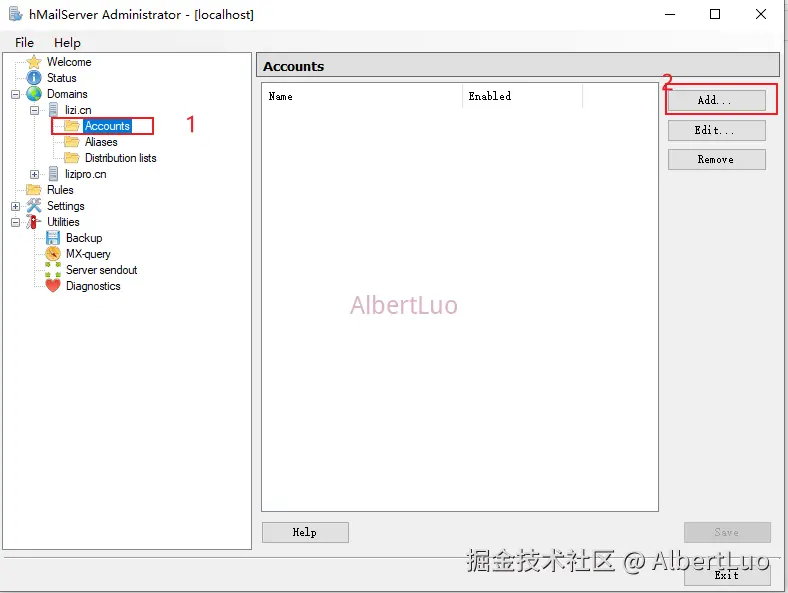788x593 pixels.
Task: Expand the Settings tree node
Action: (16, 206)
